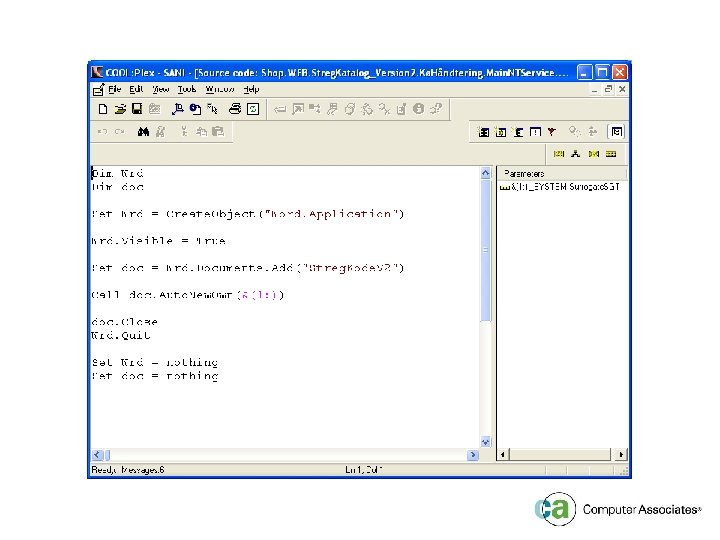Click the rightmost yellow grid icon
Image resolution: width=720 pixels, height=540 pixels.
pos(611,154)
